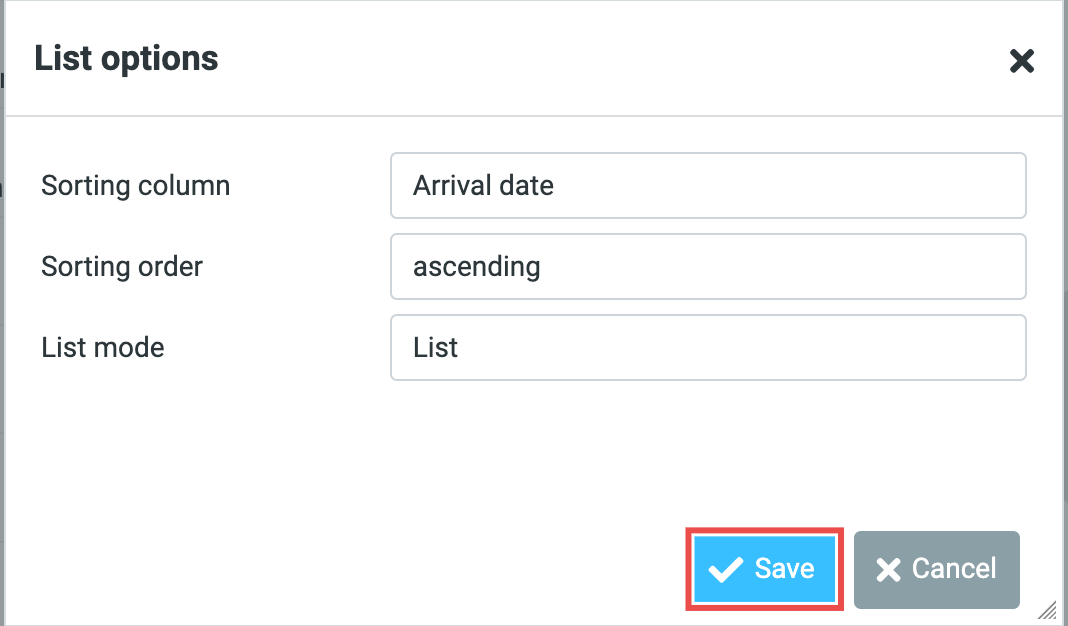Click the X icon on Cancel

[x=888, y=570]
